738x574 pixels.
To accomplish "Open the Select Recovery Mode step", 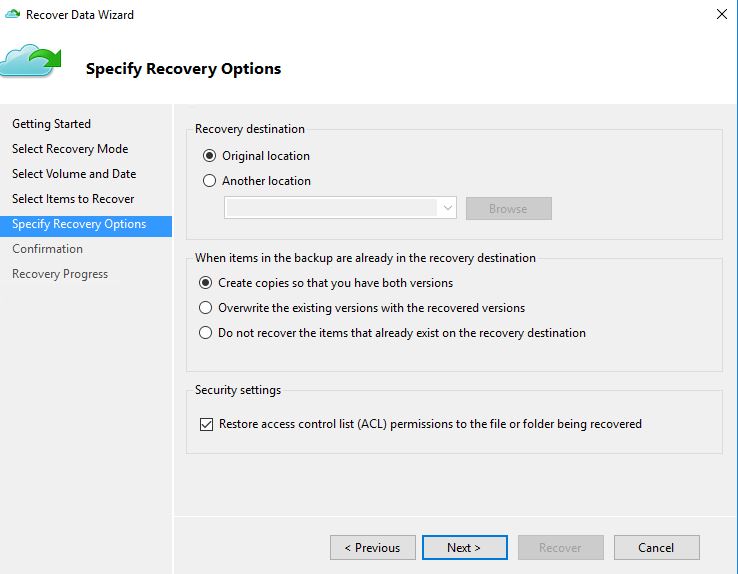I will [x=70, y=149].
